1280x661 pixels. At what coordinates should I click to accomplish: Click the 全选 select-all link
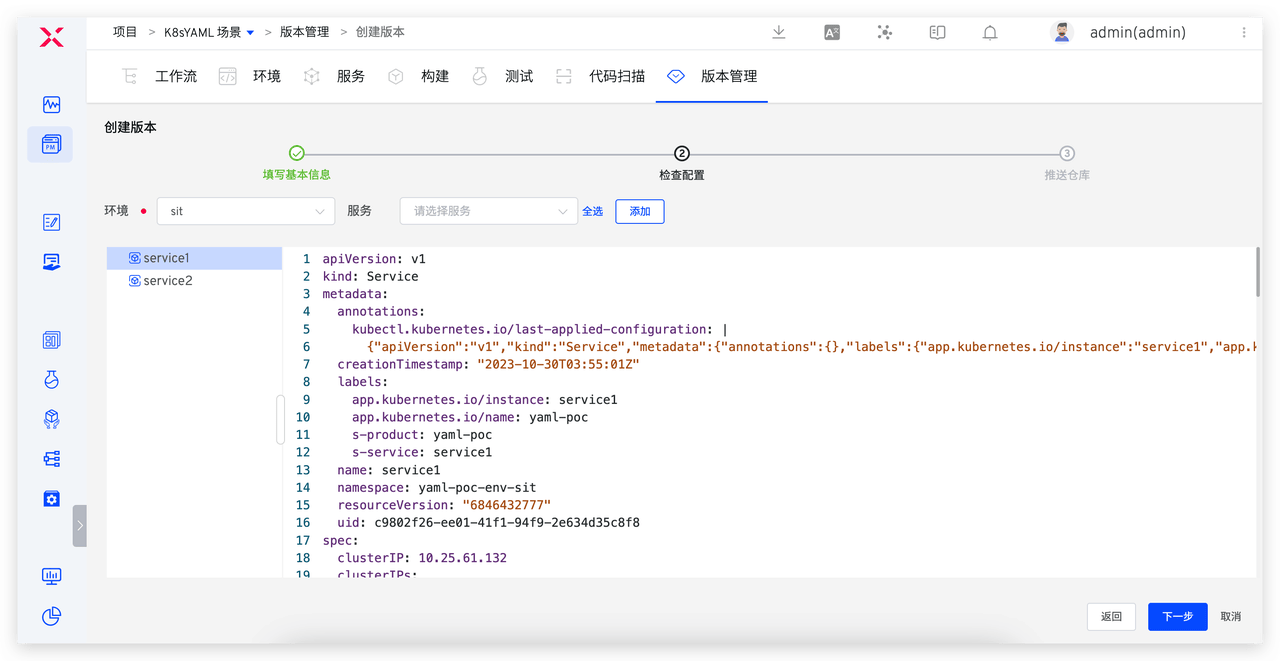592,211
